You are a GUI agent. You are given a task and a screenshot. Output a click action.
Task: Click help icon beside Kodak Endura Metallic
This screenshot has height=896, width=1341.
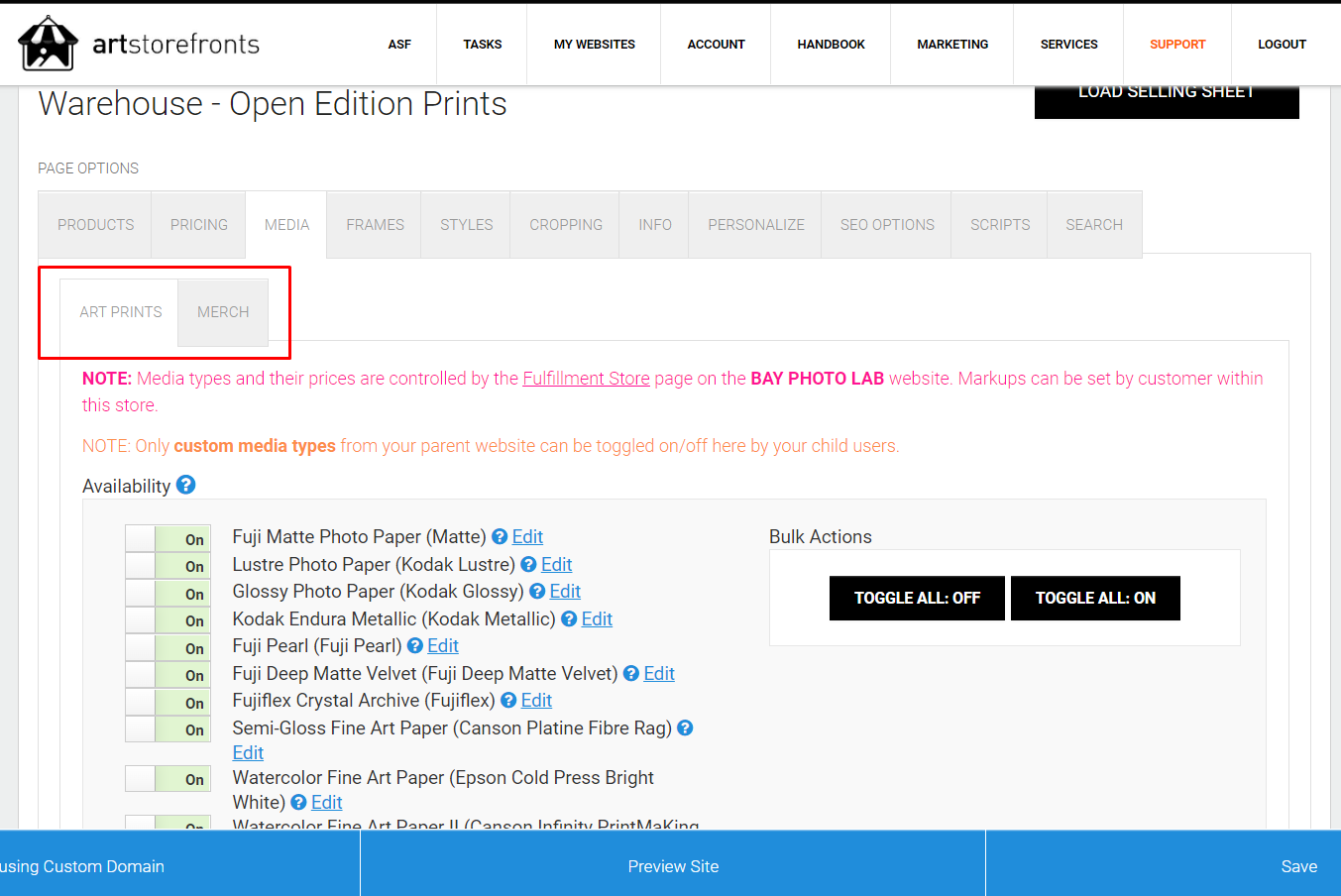pyautogui.click(x=569, y=618)
